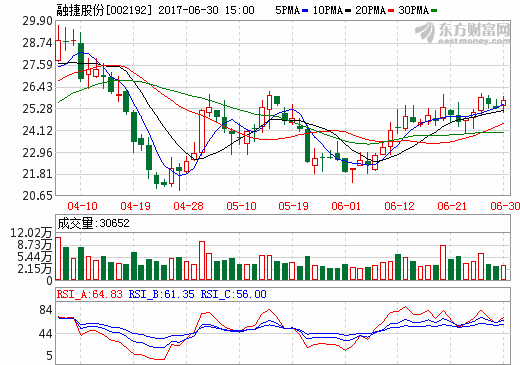This screenshot has height=365, width=520.
Task: Click the 26.43 price axis label
Action: coord(37,87)
